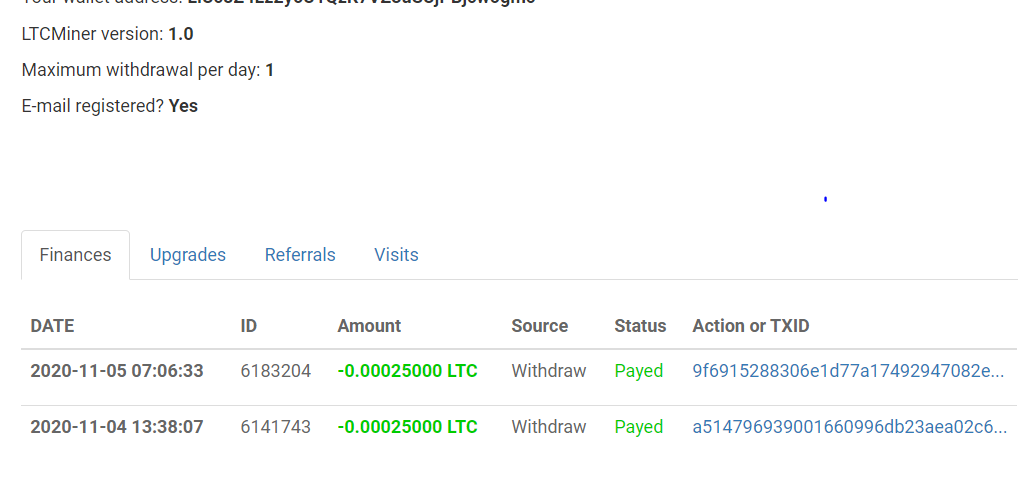Click the LTCMiner version line
1029x489 pixels.
[108, 34]
